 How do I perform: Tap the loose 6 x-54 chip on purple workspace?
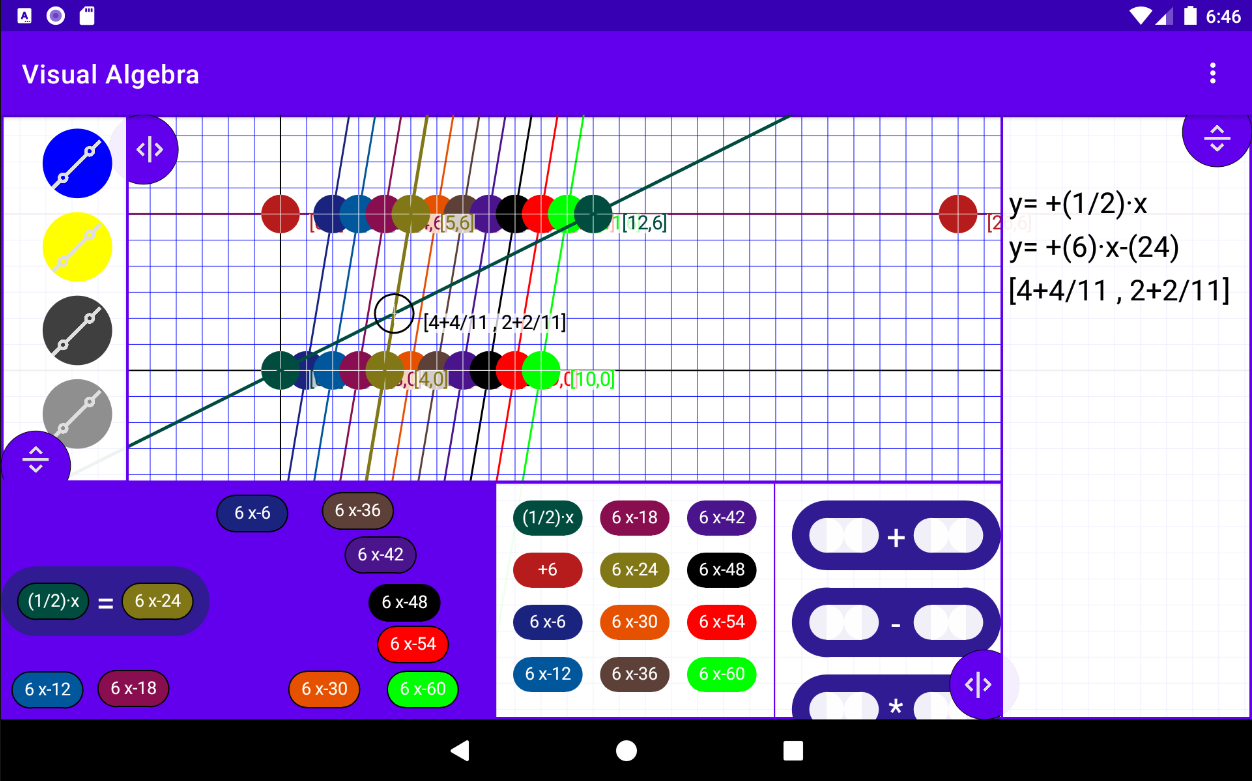pos(413,645)
